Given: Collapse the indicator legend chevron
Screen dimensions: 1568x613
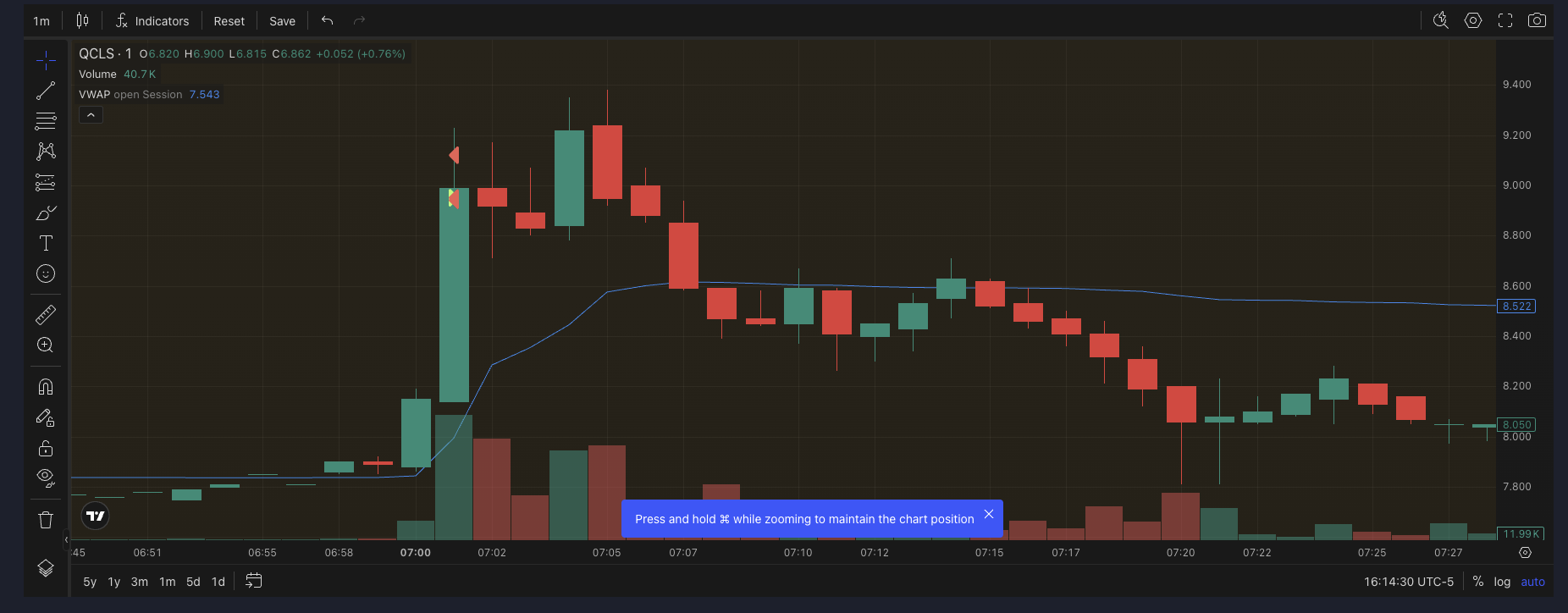Looking at the screenshot, I should pos(91,115).
